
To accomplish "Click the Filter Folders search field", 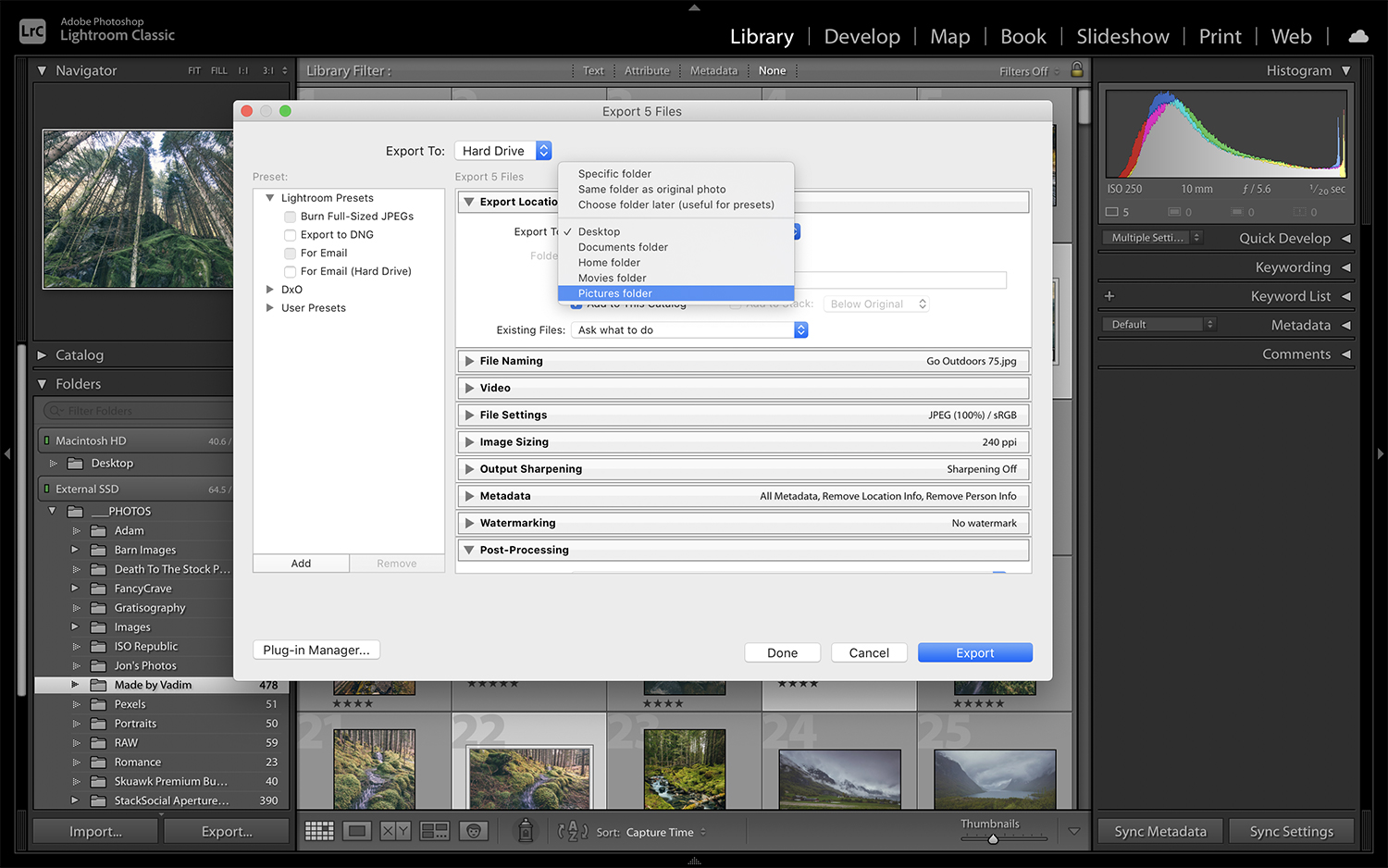I will [x=139, y=411].
